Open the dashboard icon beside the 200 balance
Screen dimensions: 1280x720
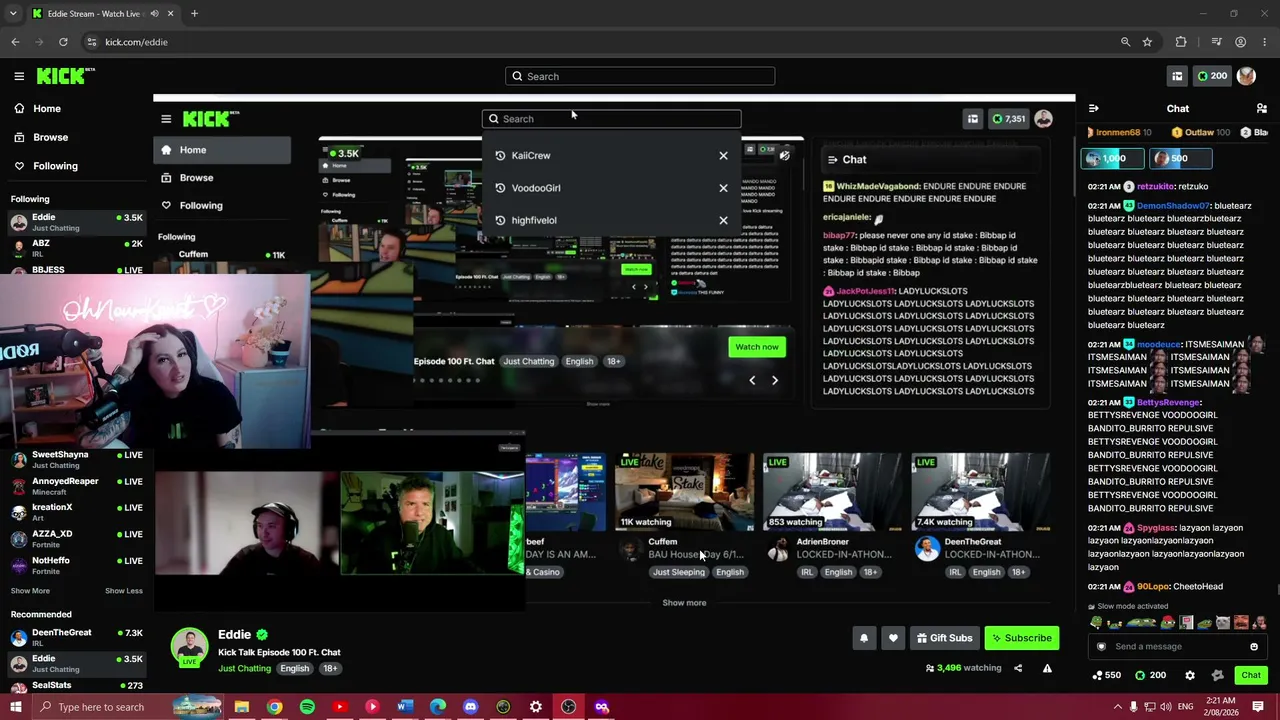(x=1177, y=76)
